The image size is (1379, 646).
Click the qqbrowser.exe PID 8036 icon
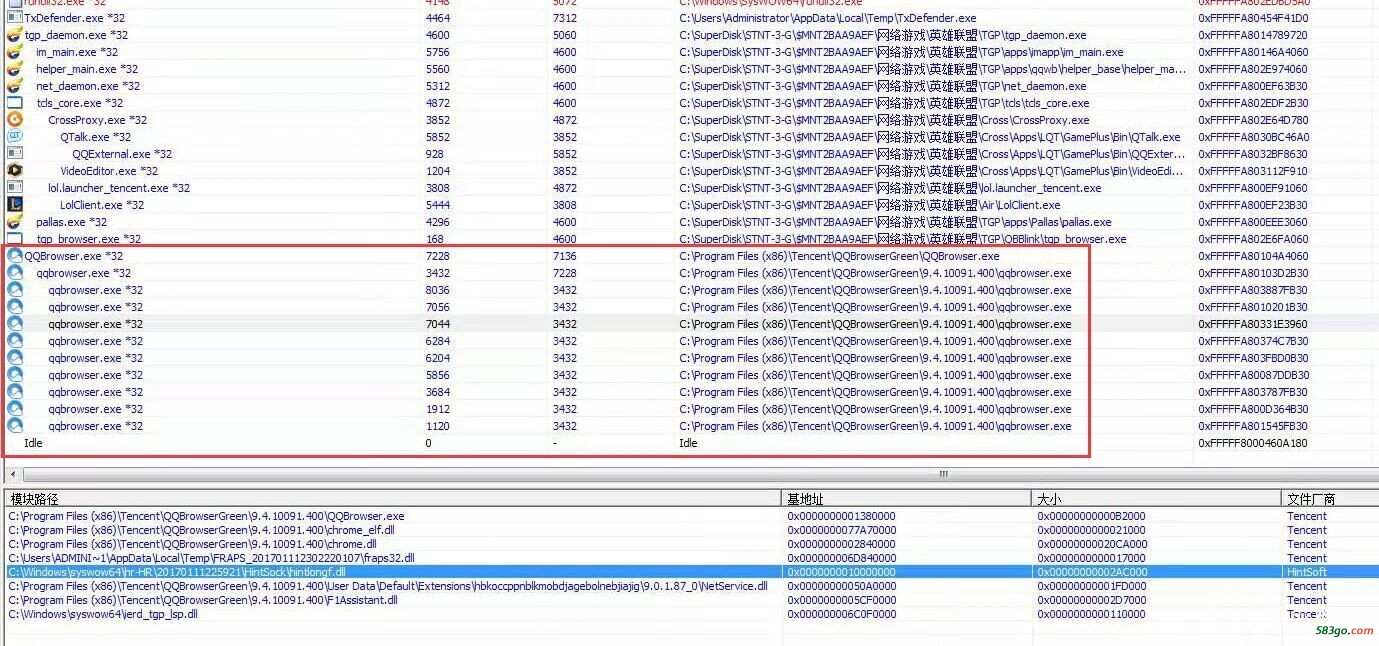pyautogui.click(x=15, y=290)
